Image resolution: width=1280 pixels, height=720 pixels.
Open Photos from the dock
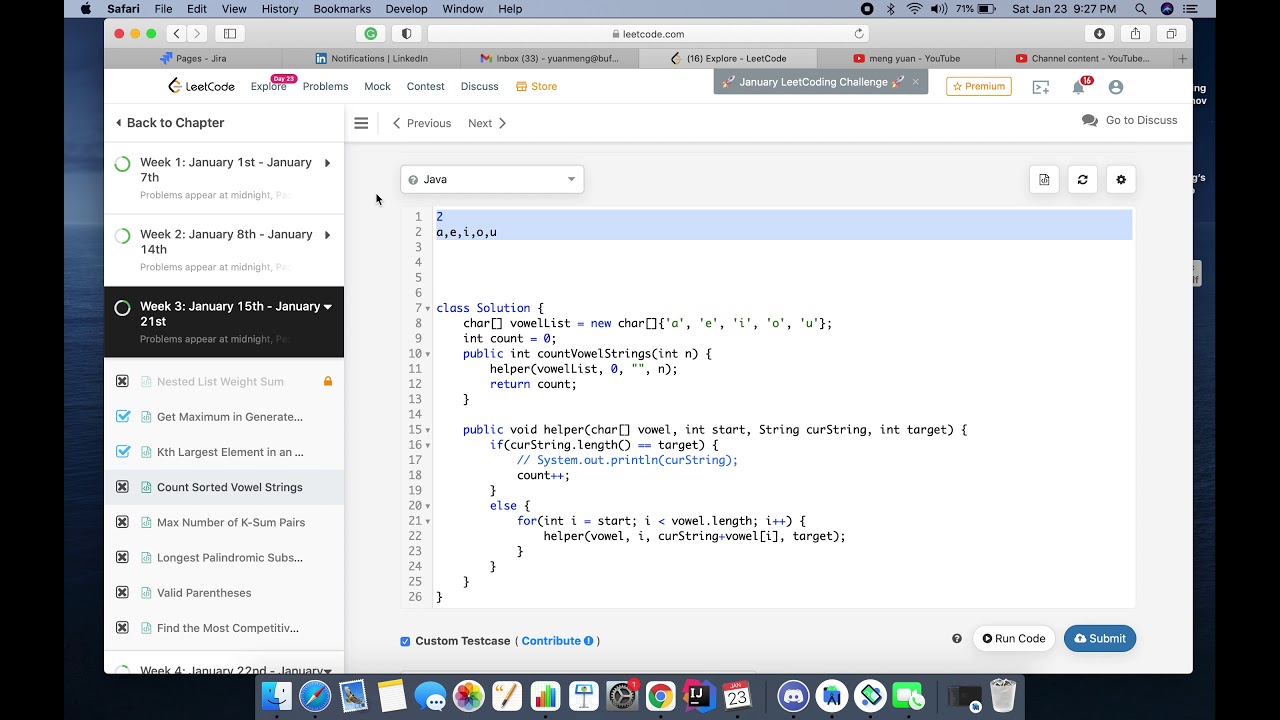point(468,695)
